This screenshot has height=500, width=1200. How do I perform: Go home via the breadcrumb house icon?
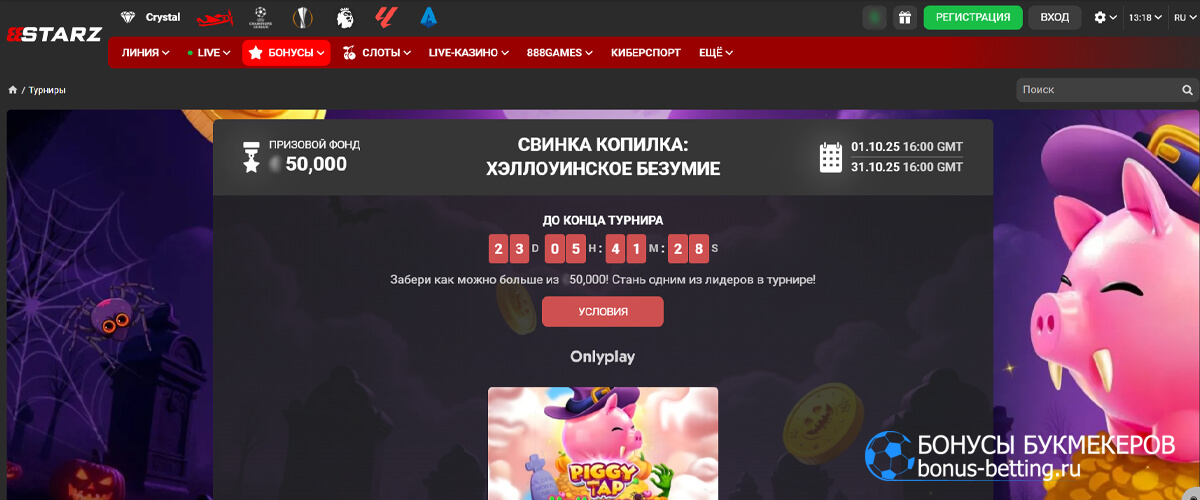point(13,90)
